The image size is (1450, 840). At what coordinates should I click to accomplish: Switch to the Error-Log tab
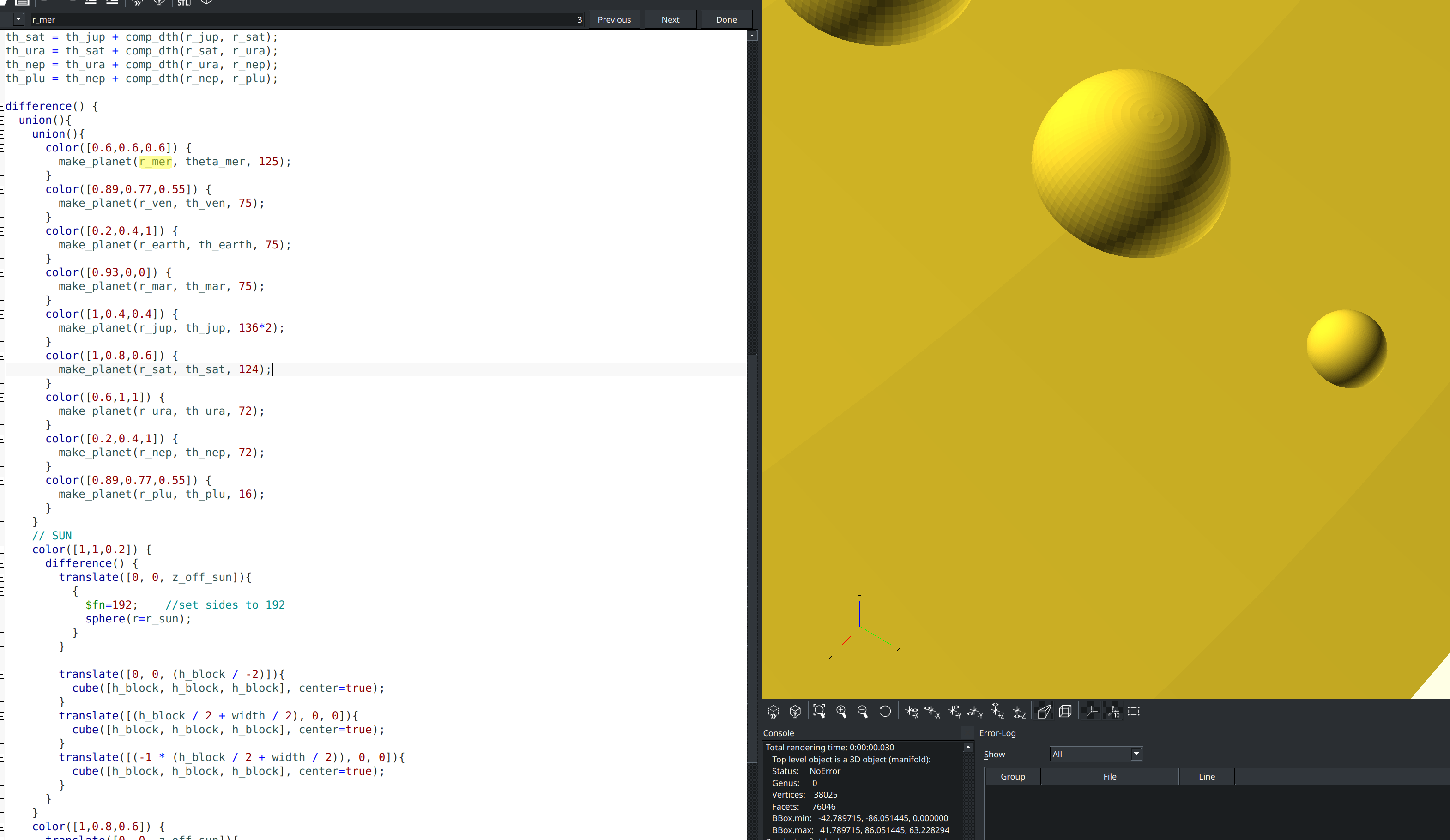coord(997,733)
